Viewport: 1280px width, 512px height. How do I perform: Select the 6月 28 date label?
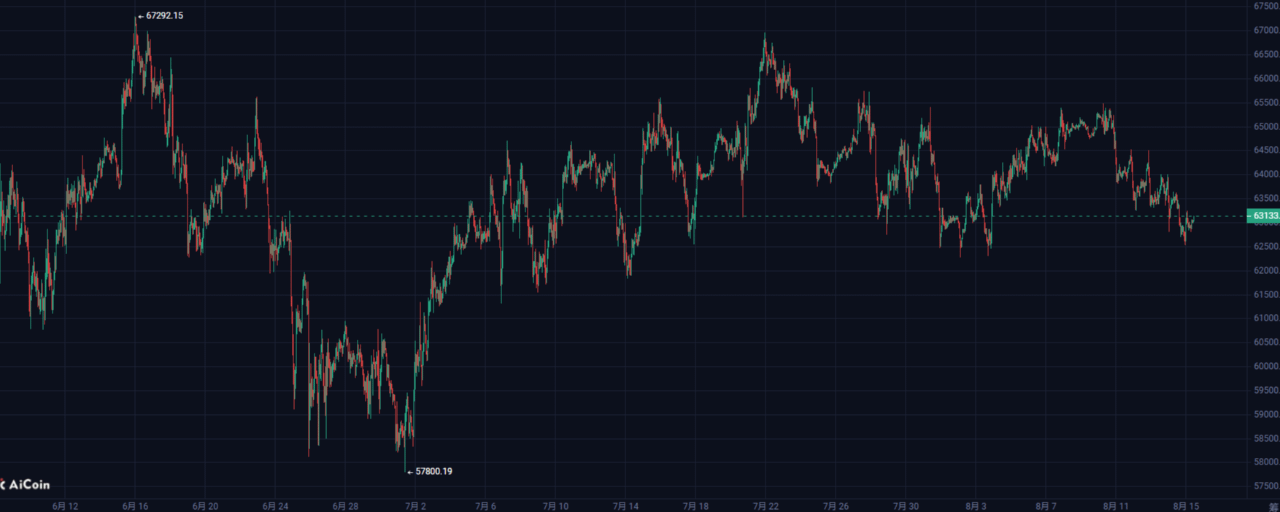[x=344, y=505]
